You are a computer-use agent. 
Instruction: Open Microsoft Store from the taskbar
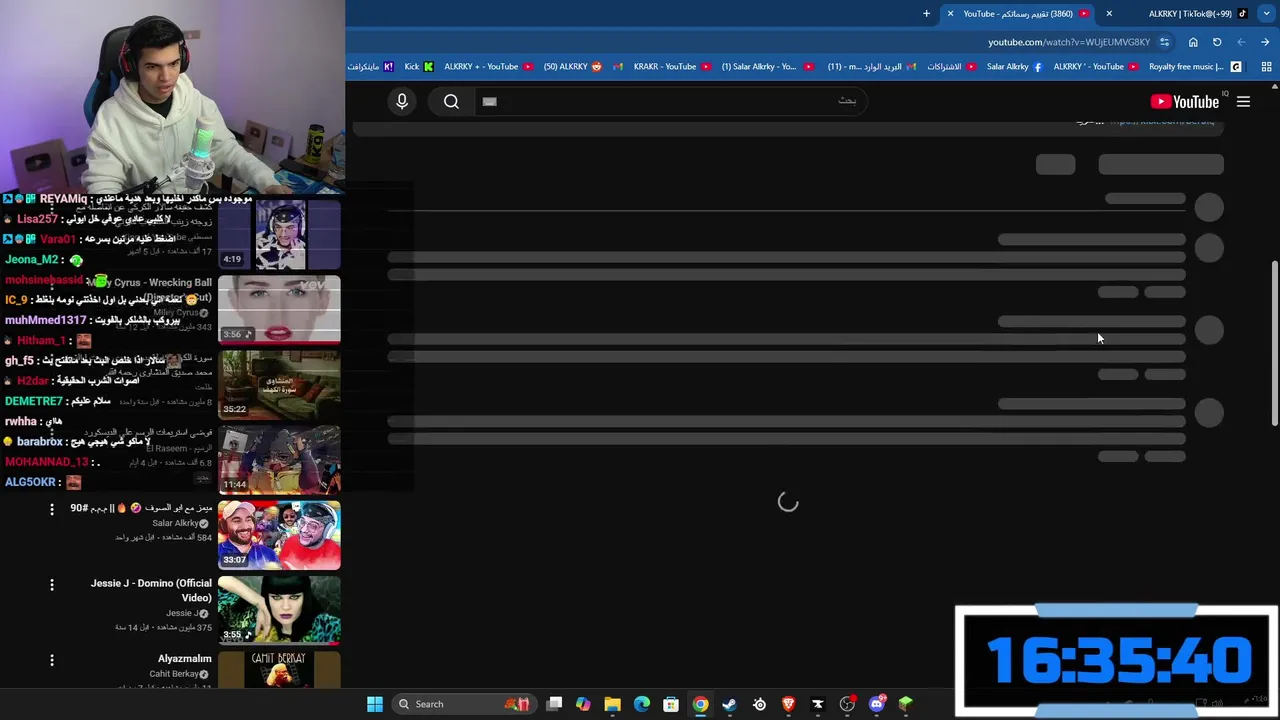pyautogui.click(x=671, y=704)
